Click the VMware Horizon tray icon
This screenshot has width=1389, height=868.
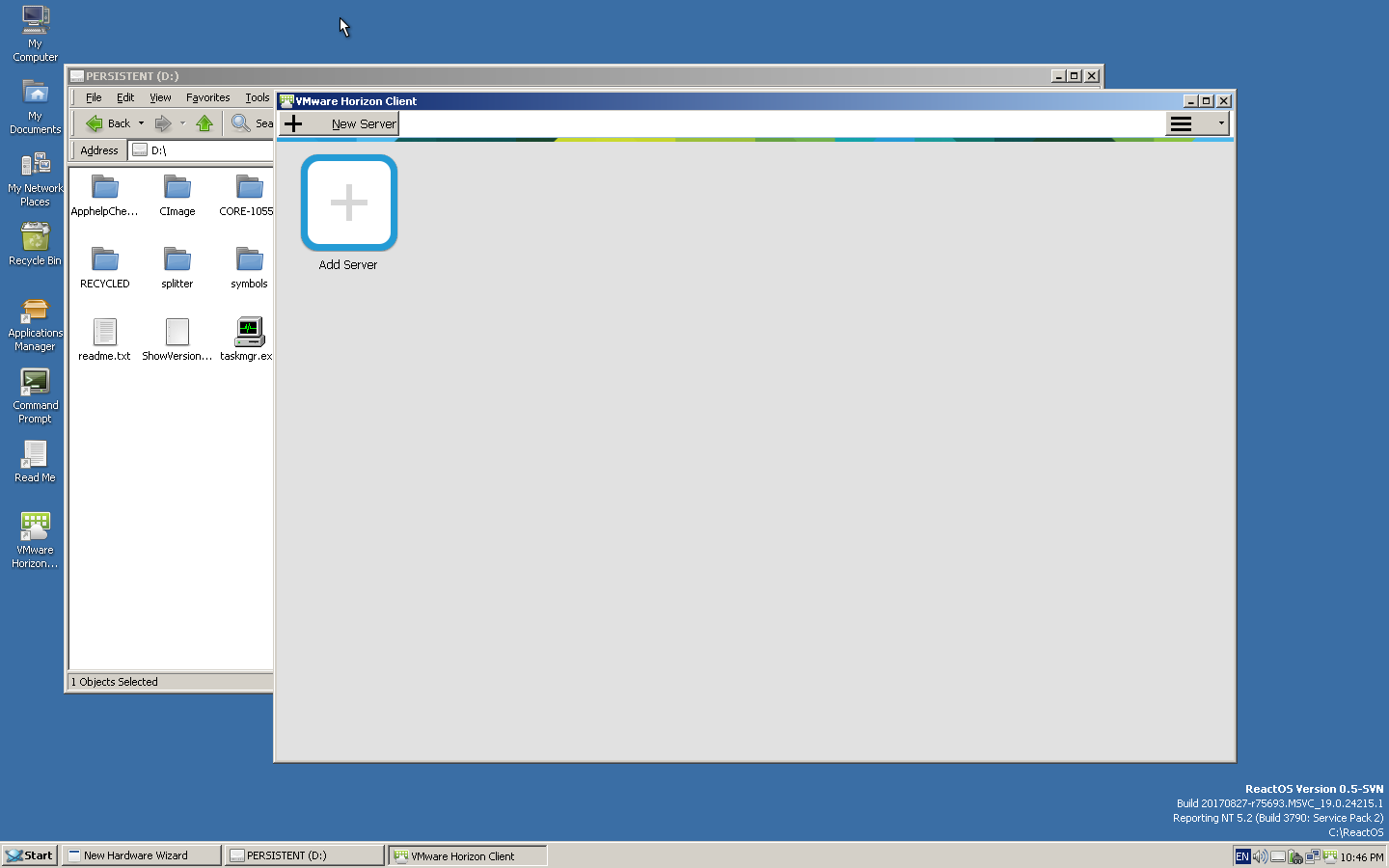coord(1330,856)
